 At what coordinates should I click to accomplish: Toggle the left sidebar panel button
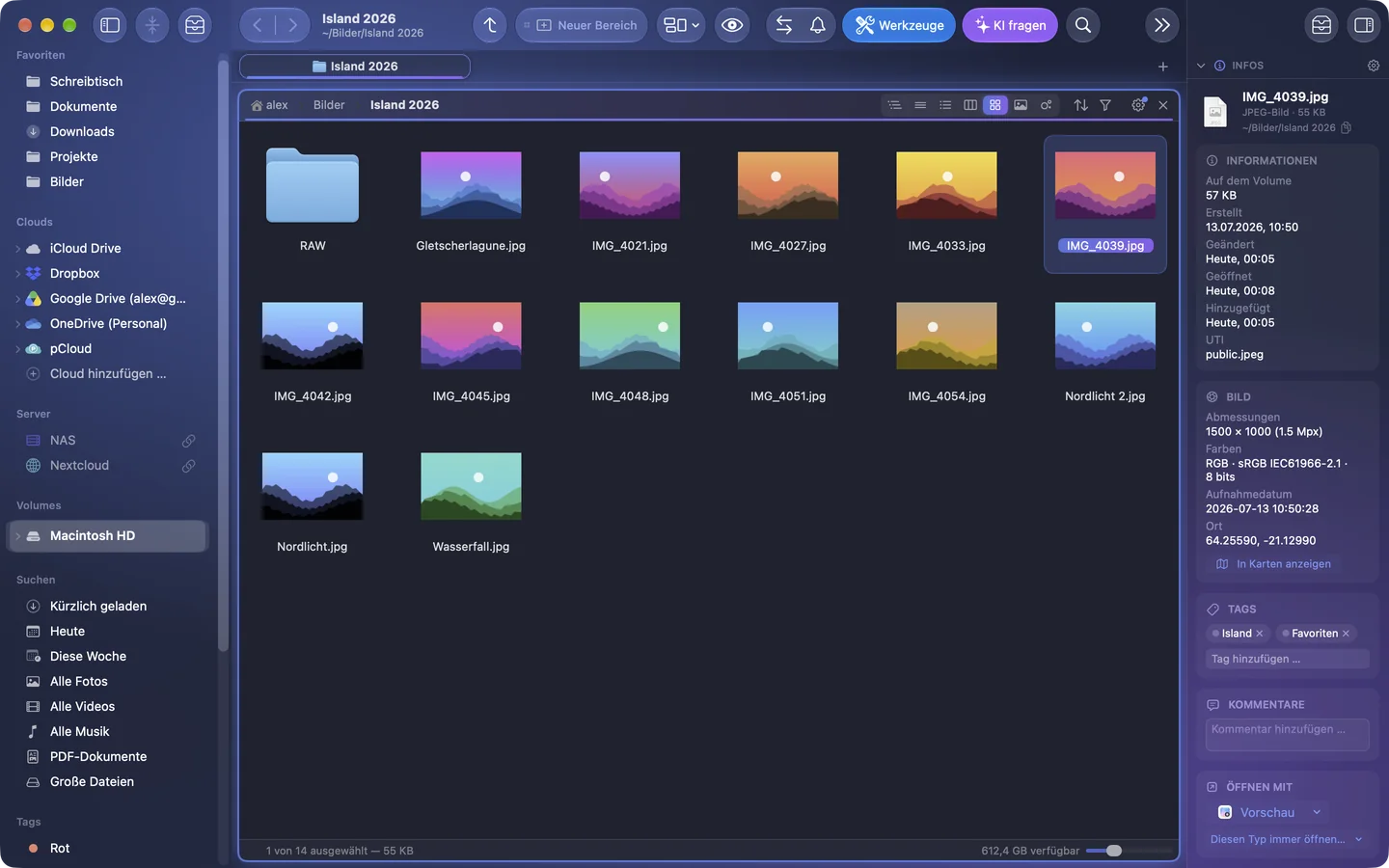click(x=110, y=25)
